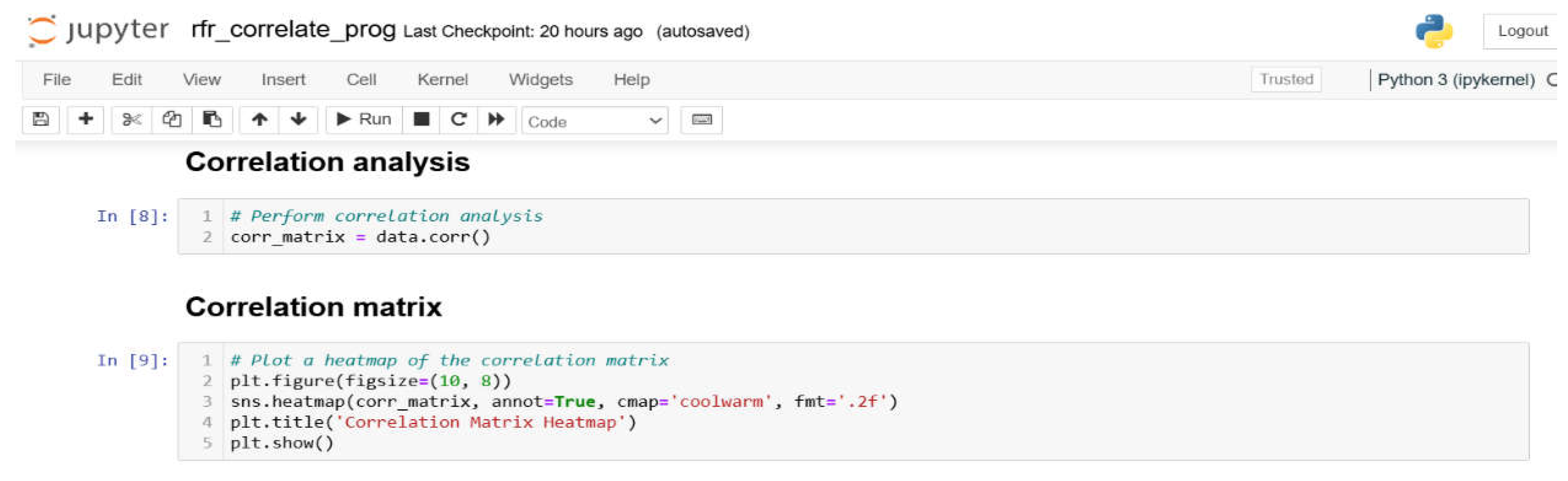Click the save and checkpoint icon

41,119
